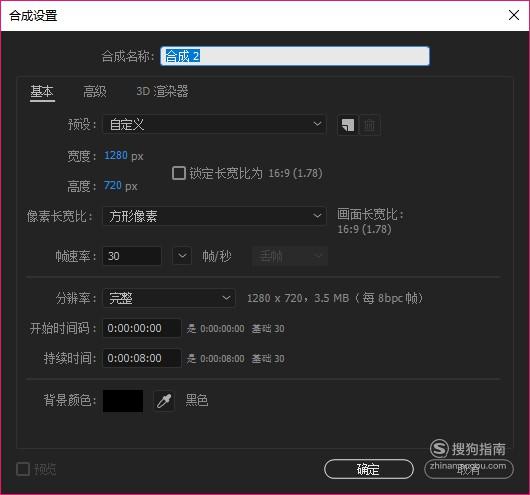Click the width value 1280
Screen dimensions: 530x495
(116, 156)
